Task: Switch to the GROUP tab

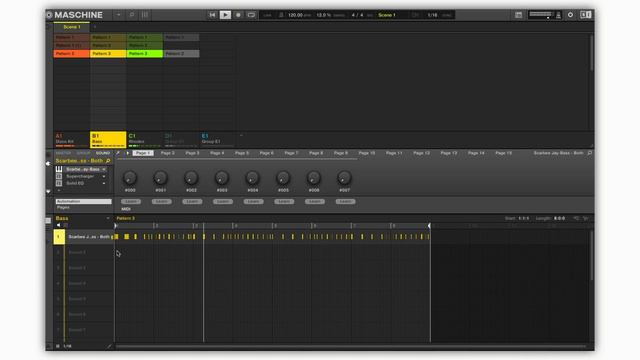Action: [83, 153]
